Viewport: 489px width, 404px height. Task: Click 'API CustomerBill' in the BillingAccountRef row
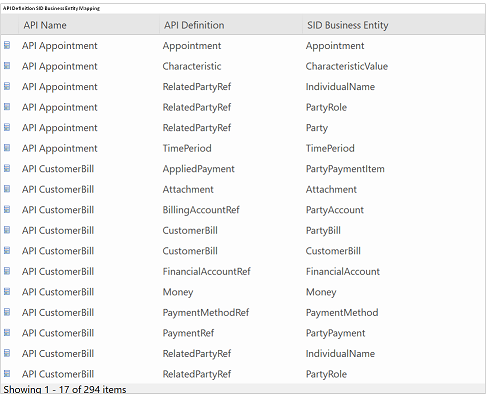(x=58, y=210)
